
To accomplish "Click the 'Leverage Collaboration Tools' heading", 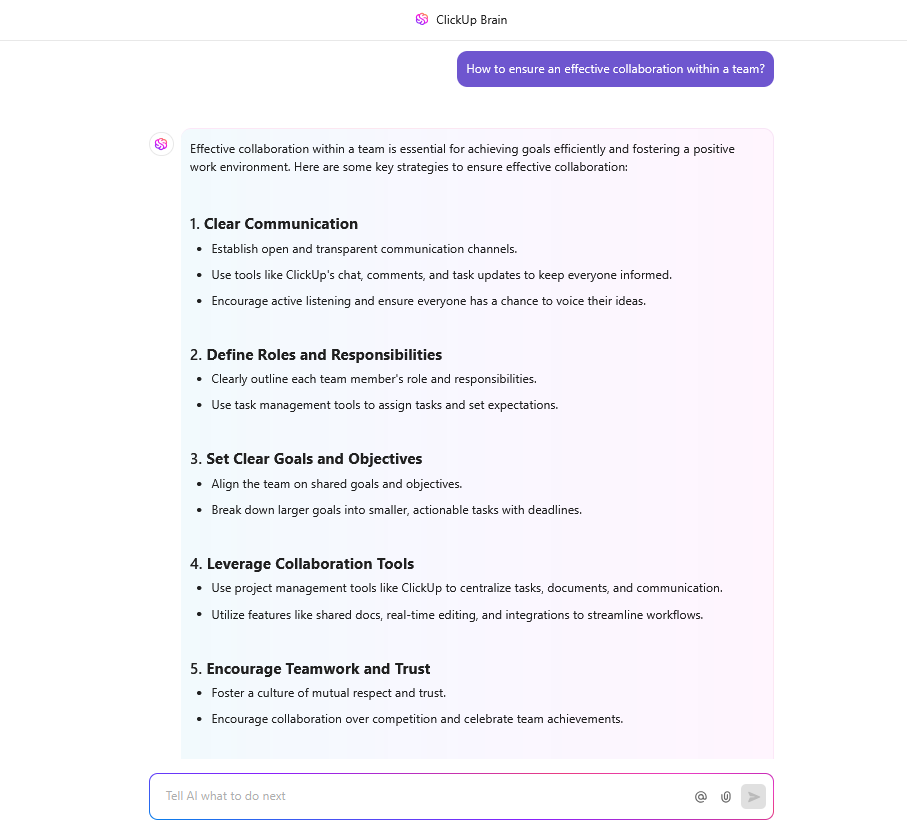I will tap(310, 564).
